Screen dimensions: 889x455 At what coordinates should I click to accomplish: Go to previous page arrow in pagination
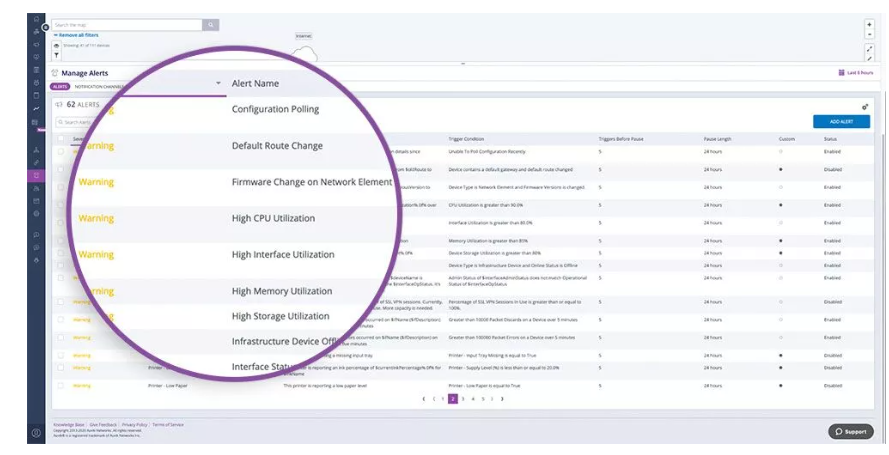pos(434,399)
